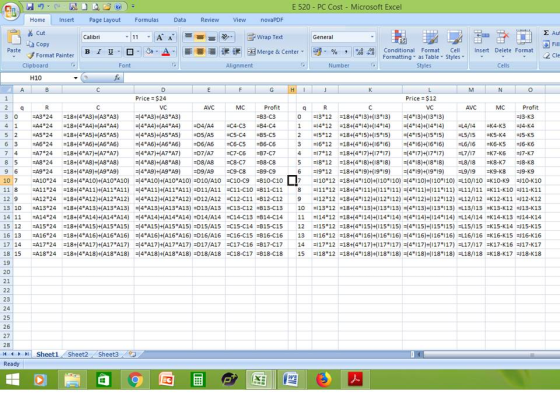The width and height of the screenshot is (560, 420).
Task: Select cell G10 with =B10-C10
Action: point(271,181)
